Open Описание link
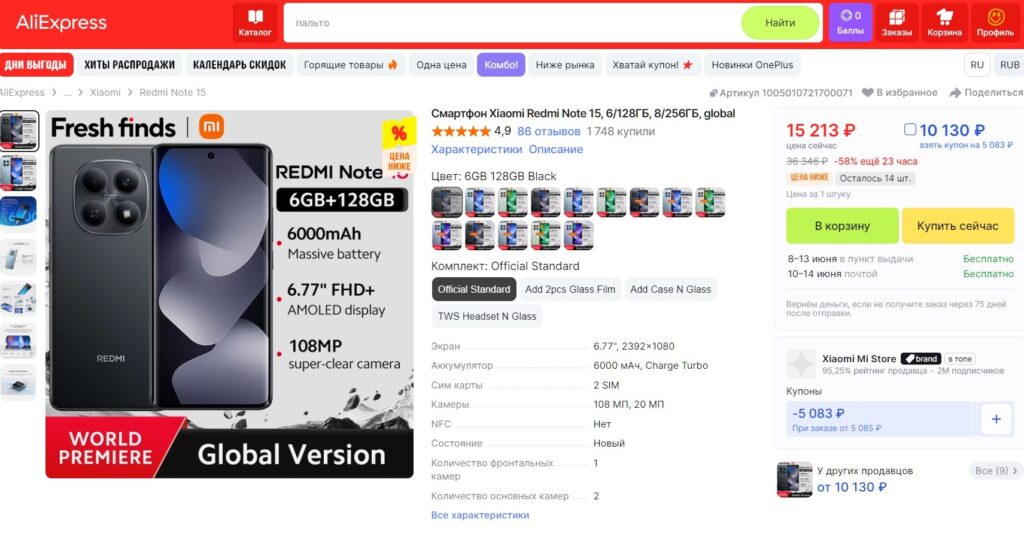 pyautogui.click(x=556, y=150)
